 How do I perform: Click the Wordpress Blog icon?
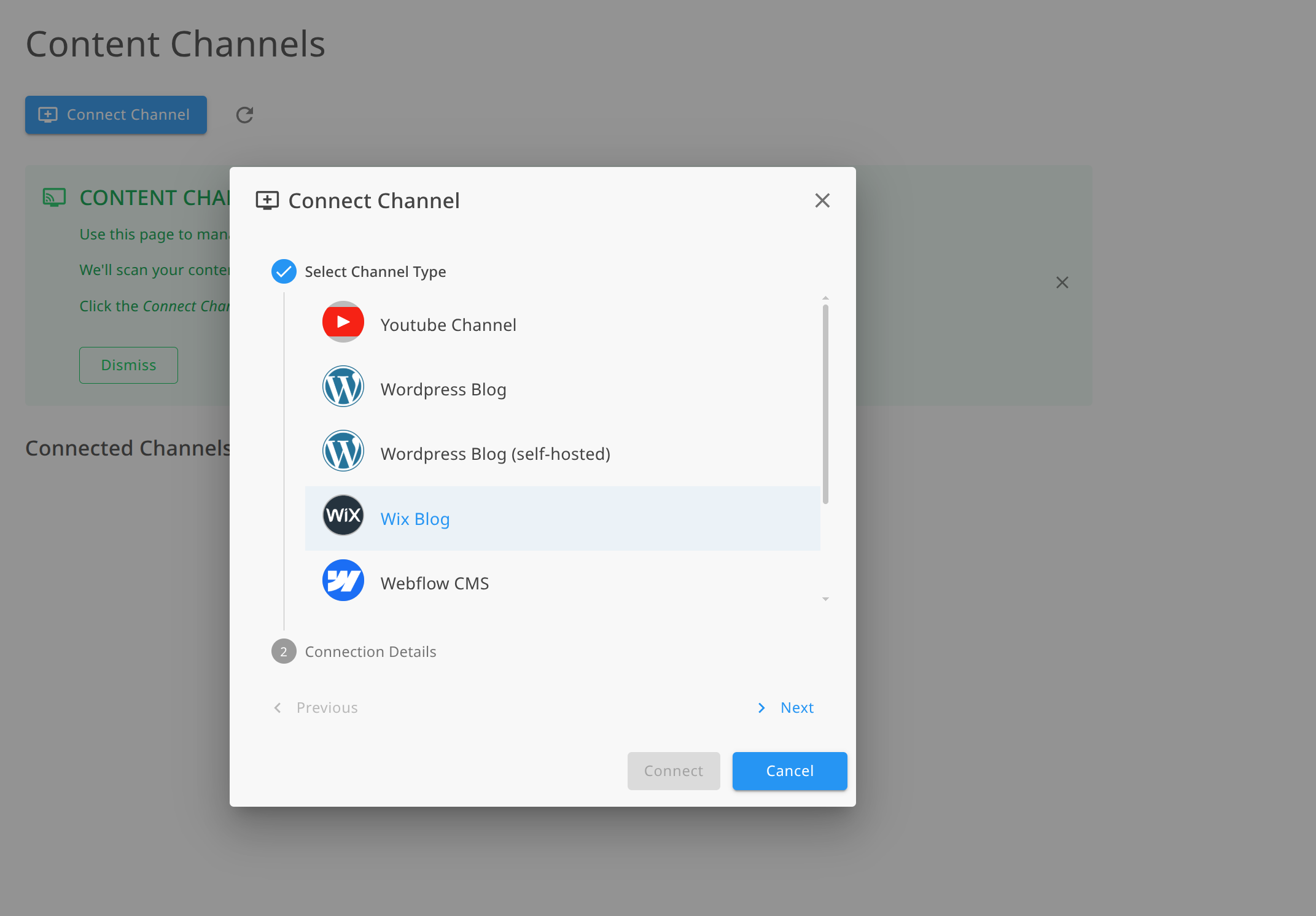343,386
